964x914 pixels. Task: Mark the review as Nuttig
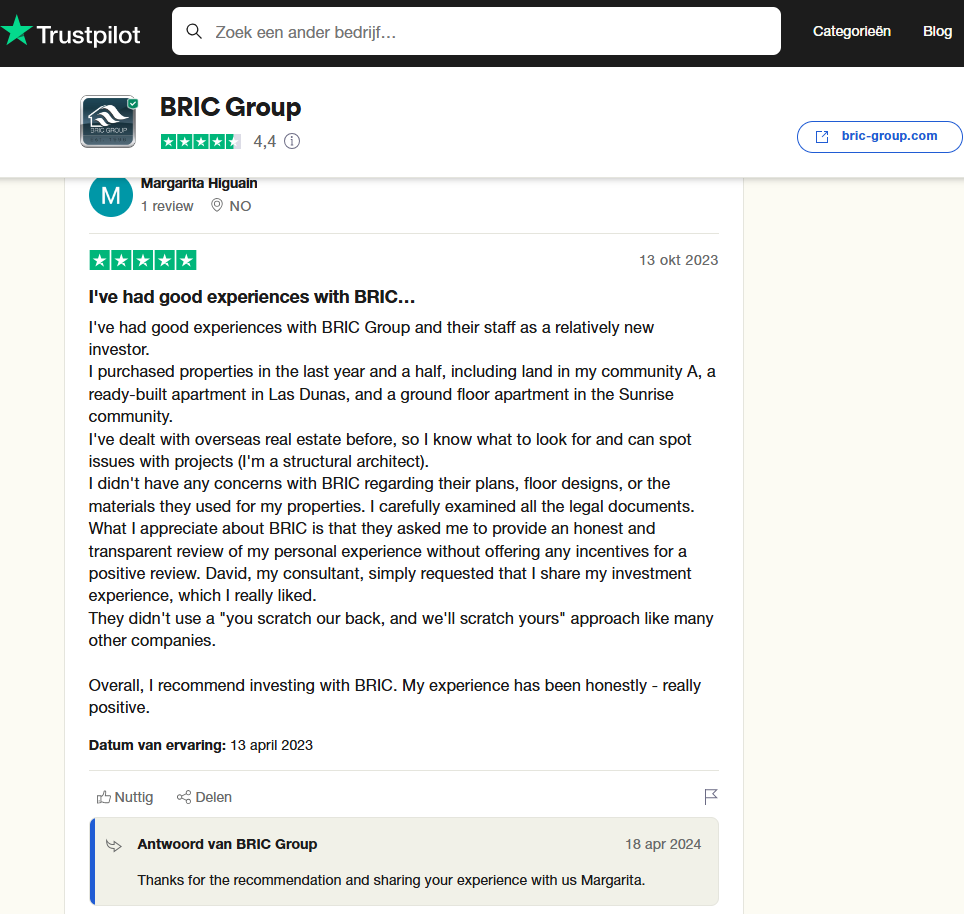[125, 797]
